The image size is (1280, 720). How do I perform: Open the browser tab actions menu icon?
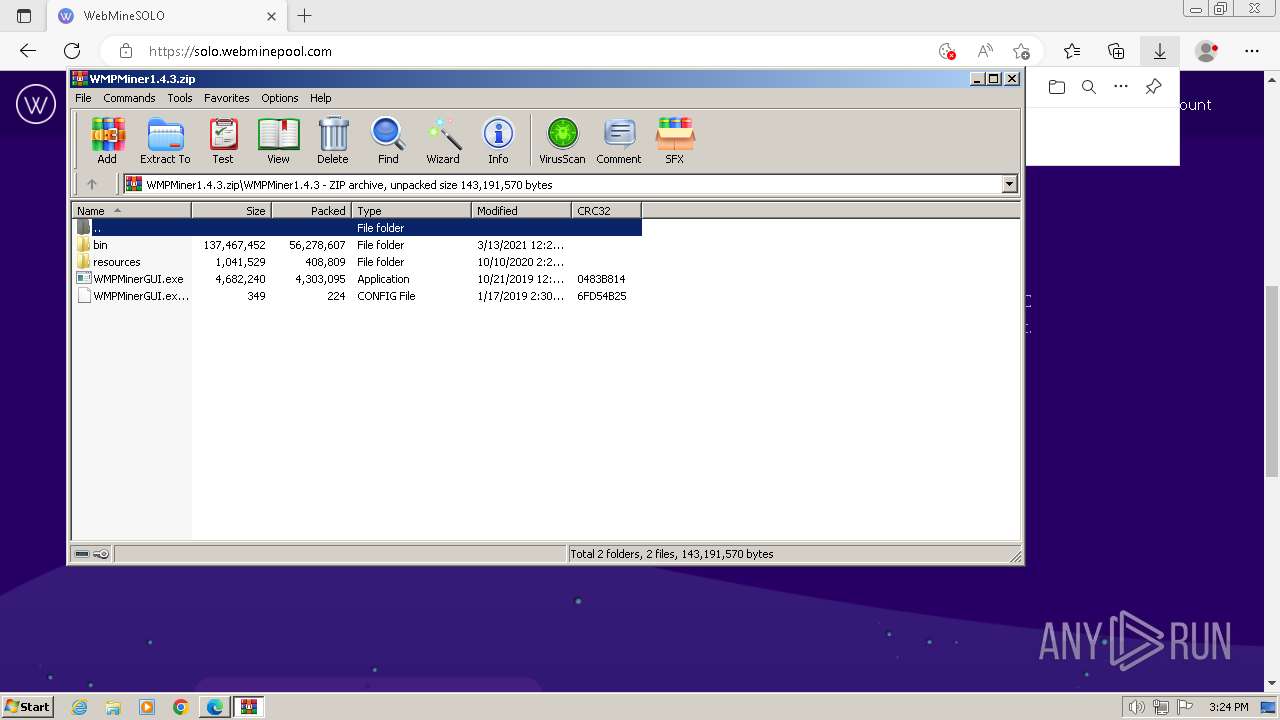24,16
